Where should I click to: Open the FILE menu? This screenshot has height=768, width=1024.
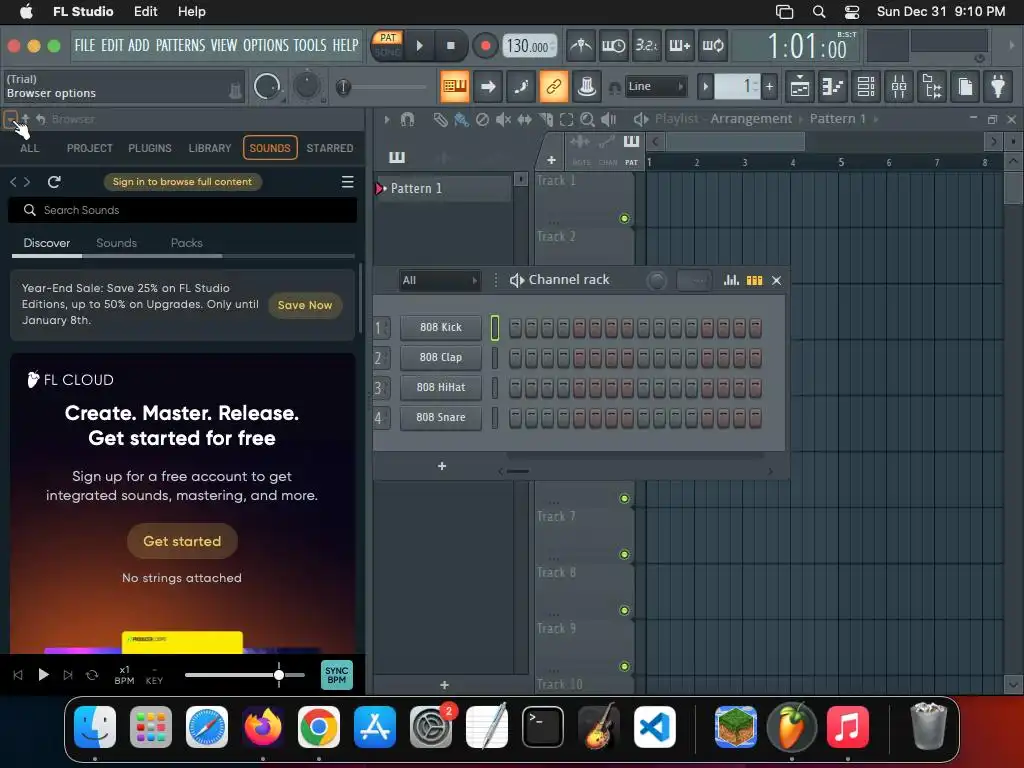tap(84, 45)
